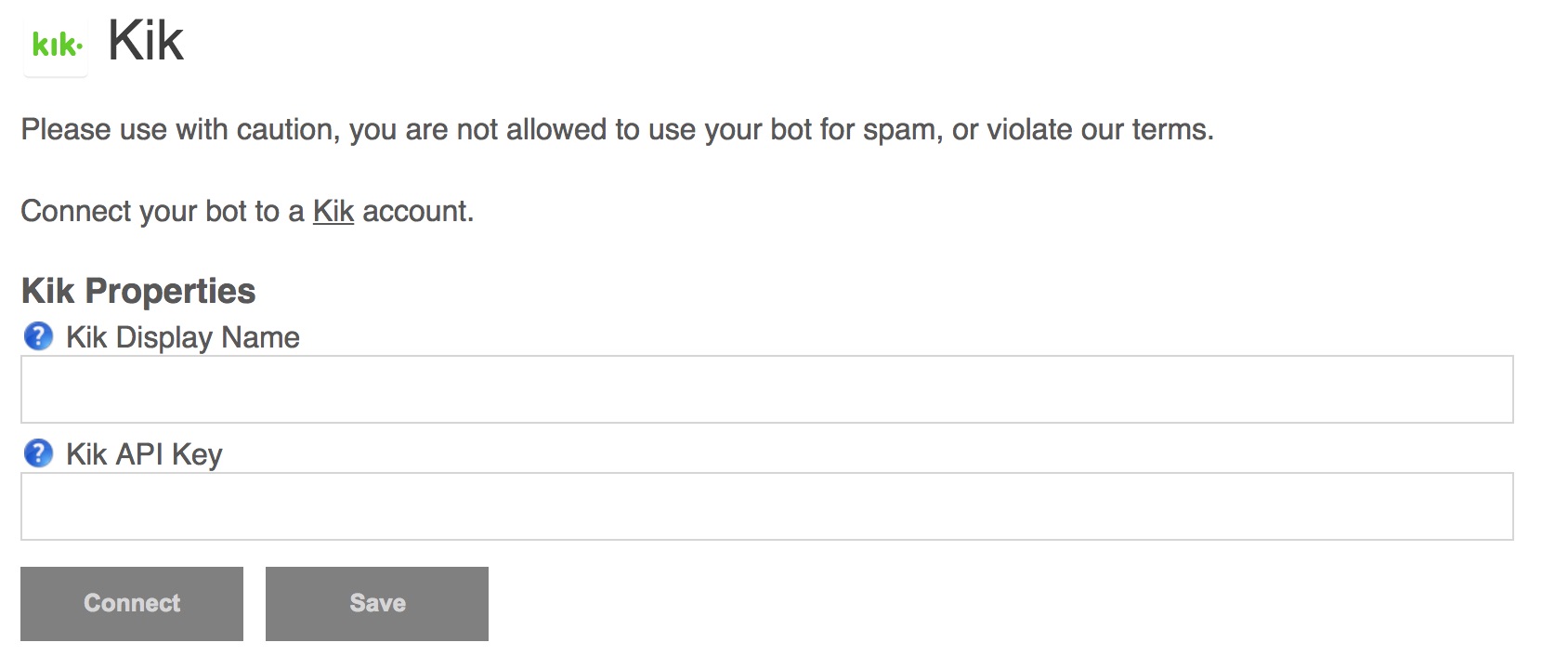1568x669 pixels.
Task: Click the word "Please" starting the notice
Action: pyautogui.click(x=66, y=130)
